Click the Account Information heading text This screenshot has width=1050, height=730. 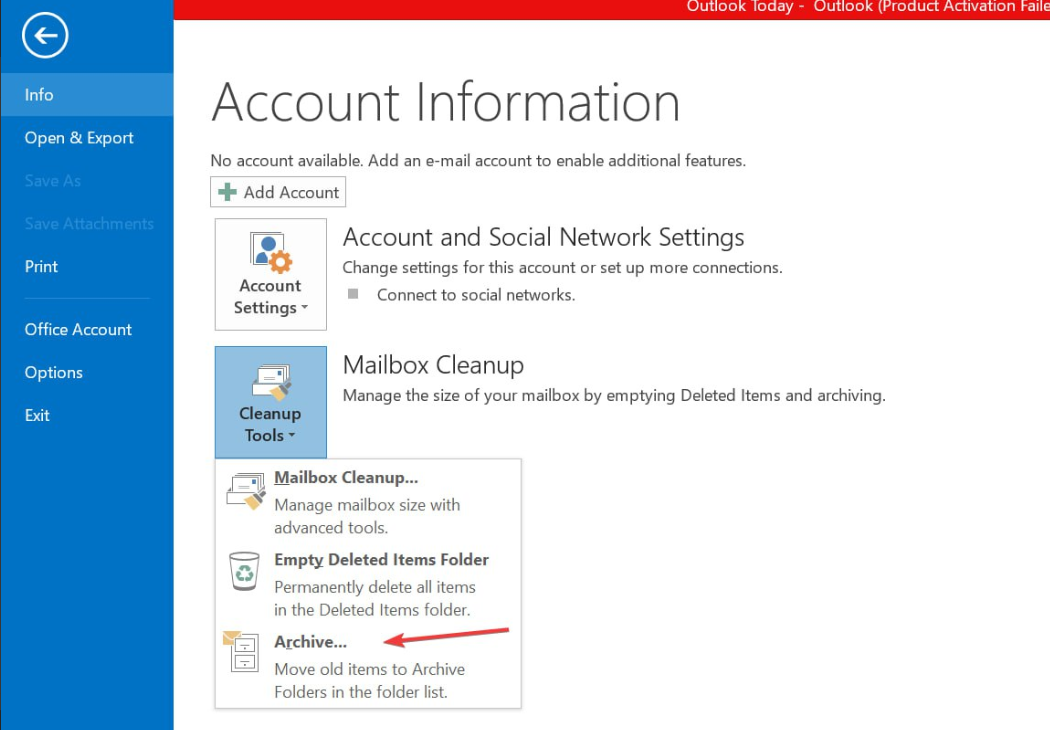pyautogui.click(x=446, y=102)
